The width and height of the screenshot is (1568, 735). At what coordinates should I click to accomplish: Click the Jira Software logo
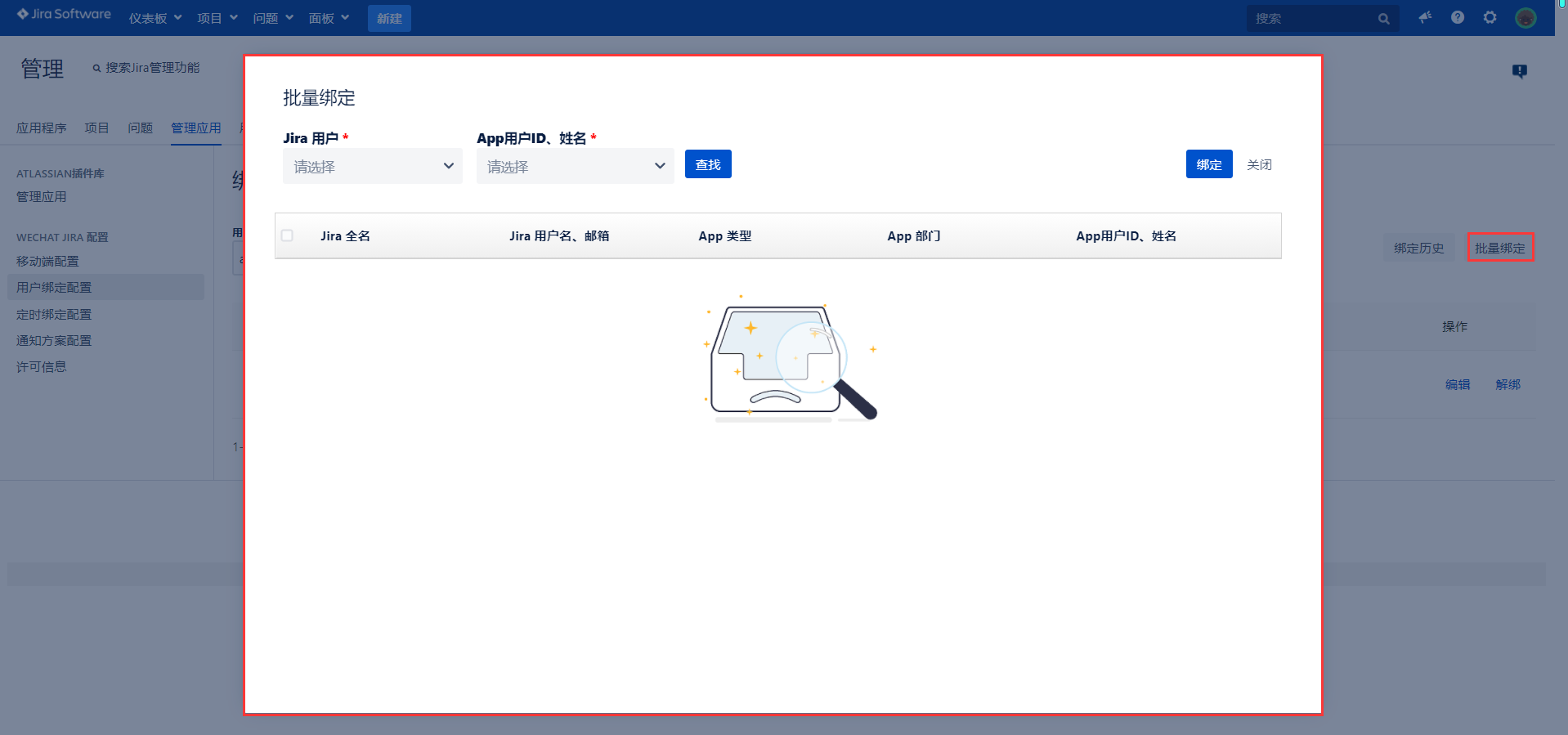[x=64, y=15]
